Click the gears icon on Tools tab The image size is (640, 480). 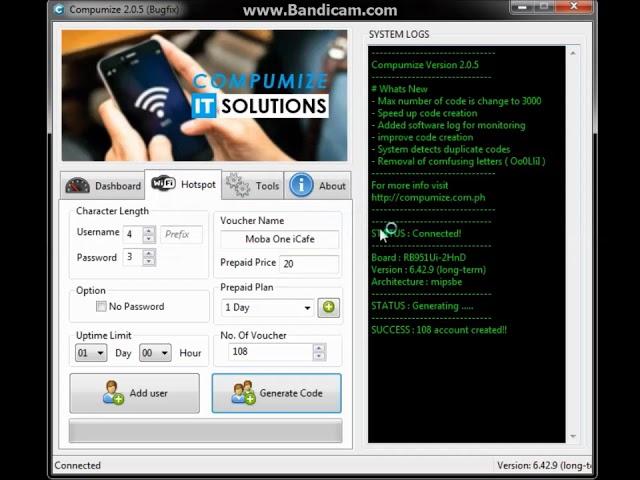(238, 185)
